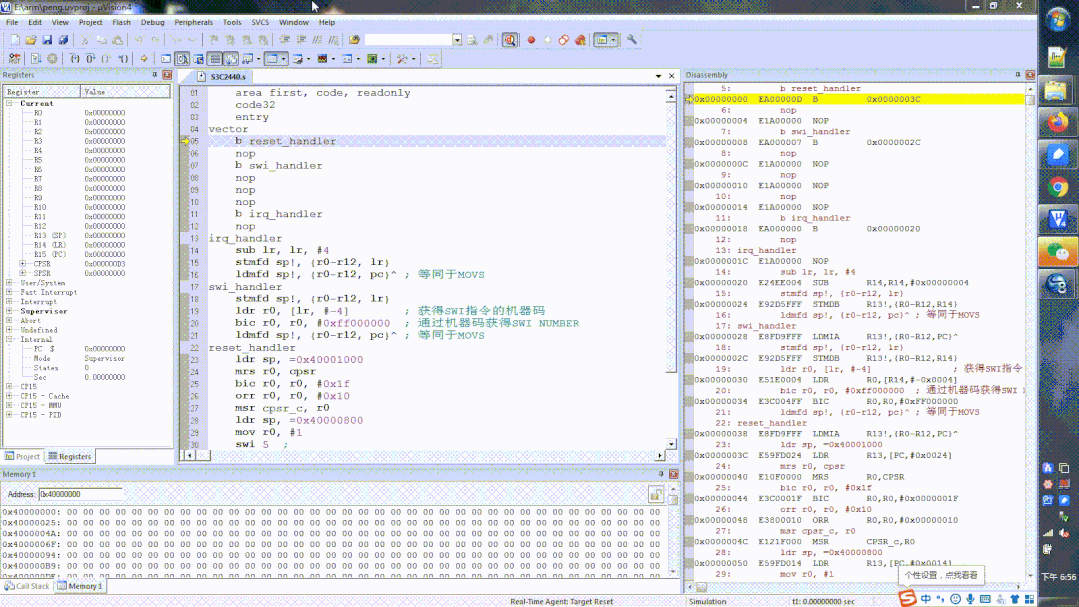
Task: Click the Step Over icon
Action: tap(90, 59)
